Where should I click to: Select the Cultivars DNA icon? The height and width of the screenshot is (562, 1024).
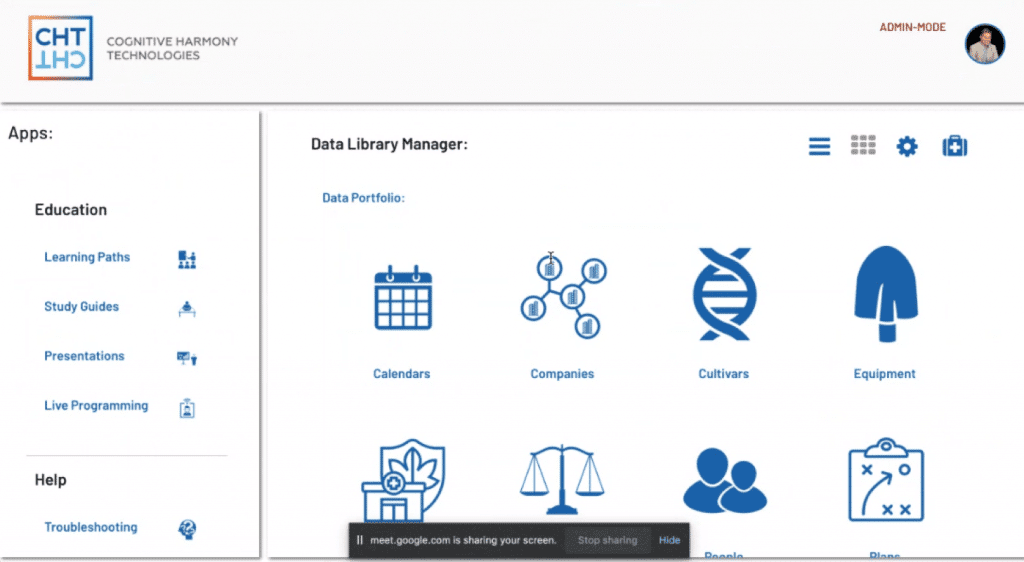[x=723, y=294]
